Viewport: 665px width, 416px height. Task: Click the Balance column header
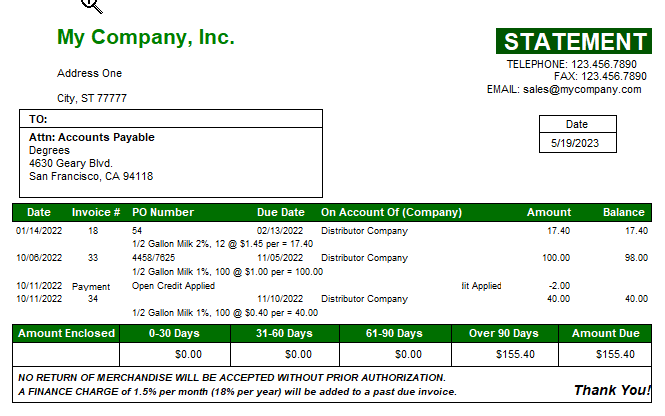(x=623, y=212)
